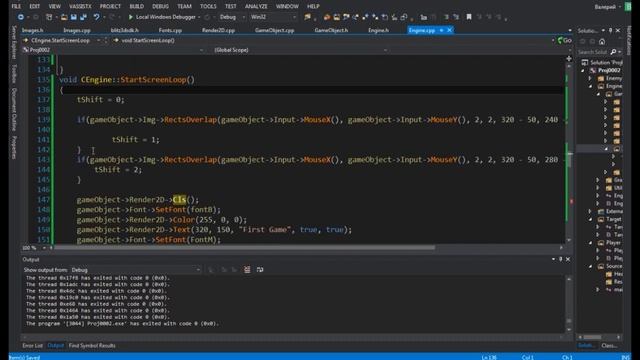Image resolution: width=640 pixels, height=360 pixels.
Task: Click the Go button in navigation bar
Action: [564, 40]
